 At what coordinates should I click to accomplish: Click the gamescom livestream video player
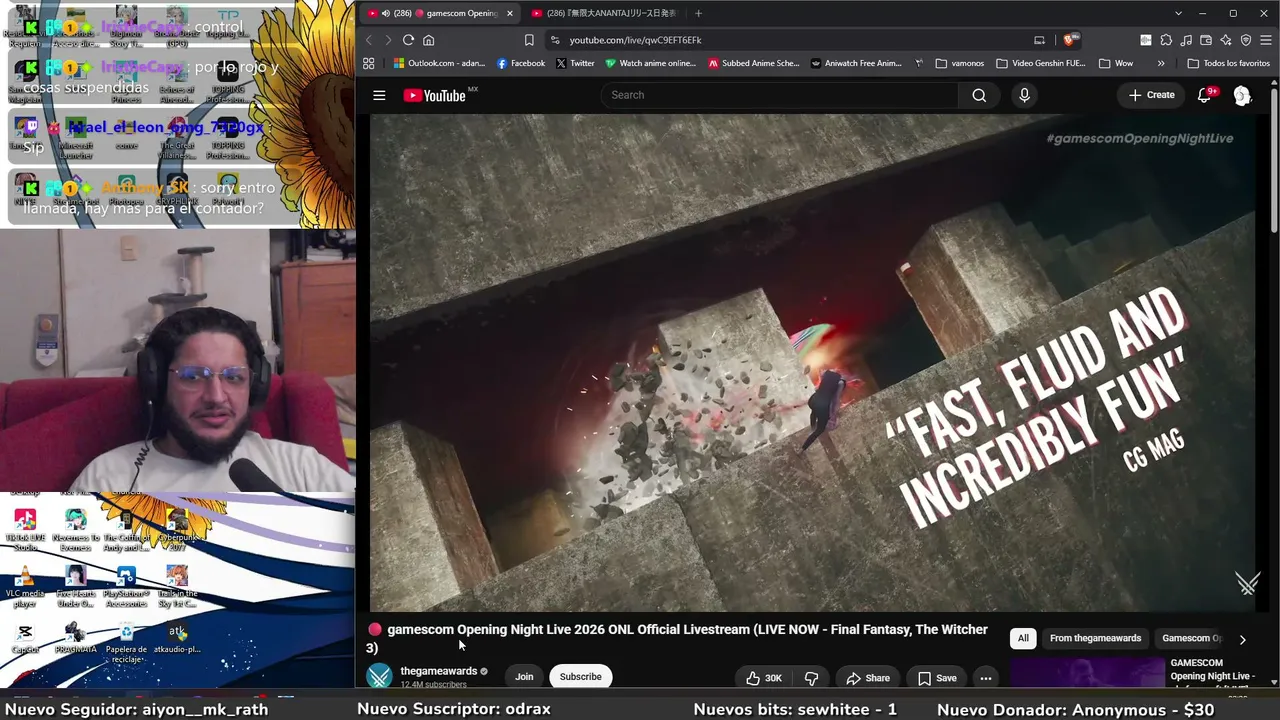(812, 362)
